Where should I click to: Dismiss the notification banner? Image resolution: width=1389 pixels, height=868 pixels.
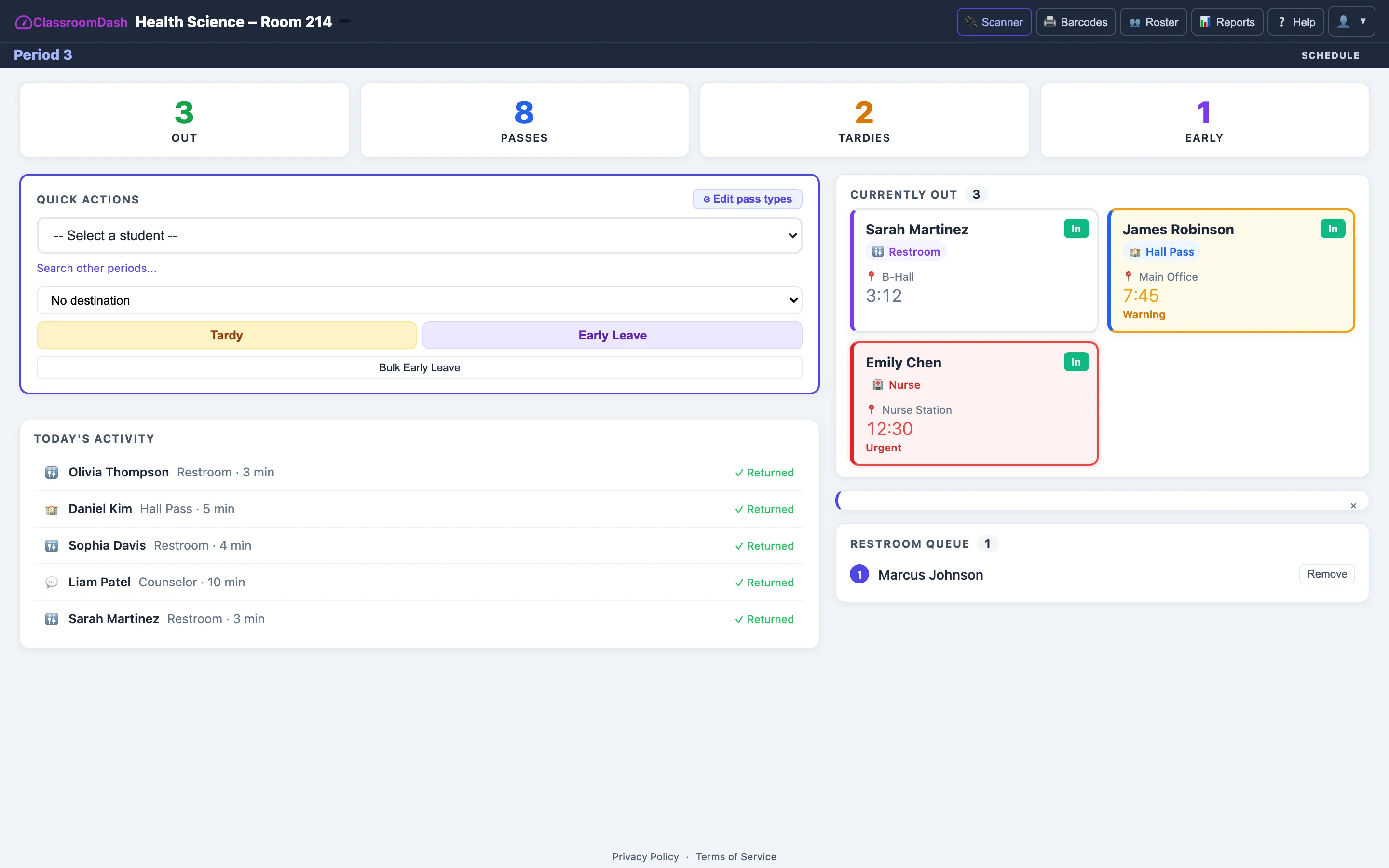[x=1353, y=505]
